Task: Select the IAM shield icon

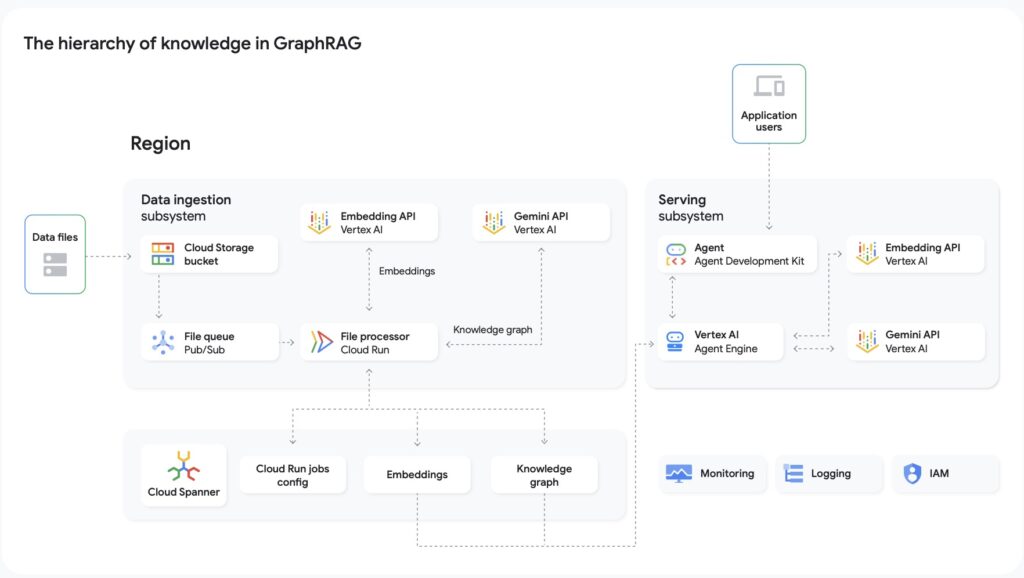Action: tap(912, 473)
